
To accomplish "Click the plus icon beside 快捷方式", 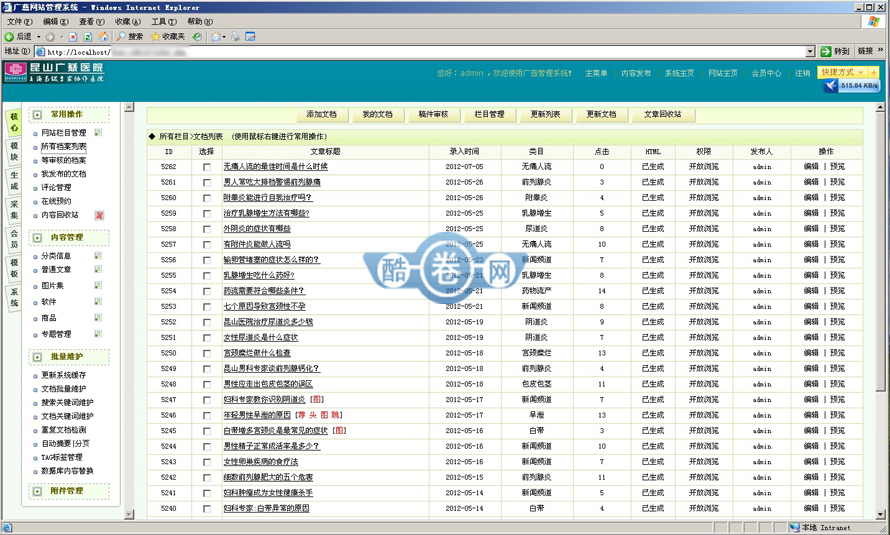I will (873, 73).
